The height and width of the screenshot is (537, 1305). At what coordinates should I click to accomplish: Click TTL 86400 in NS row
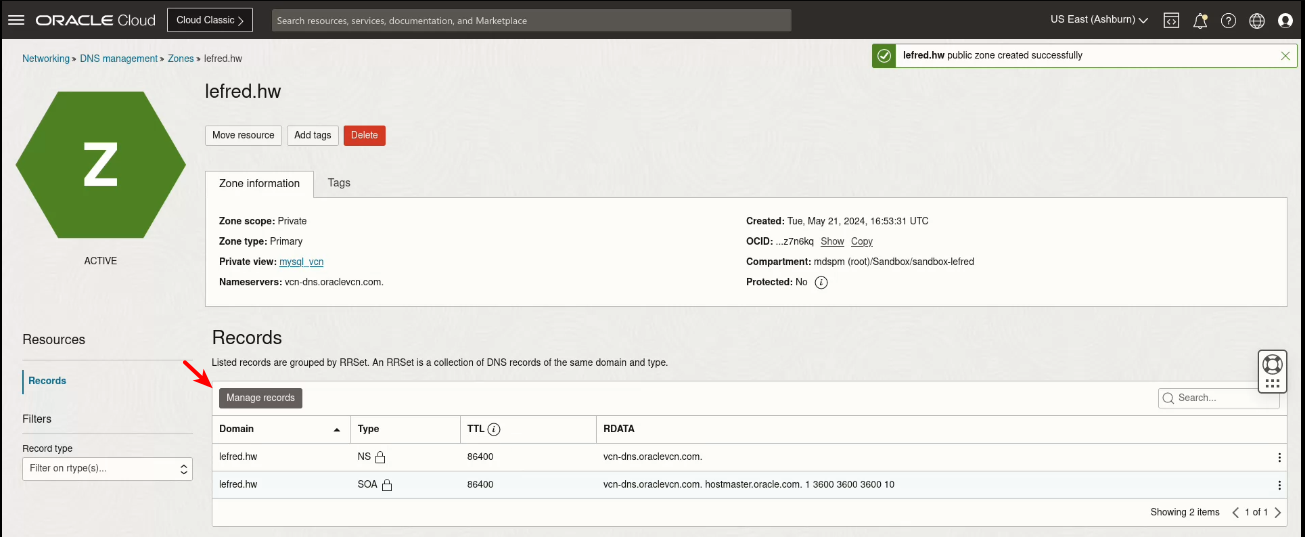pyautogui.click(x=480, y=457)
